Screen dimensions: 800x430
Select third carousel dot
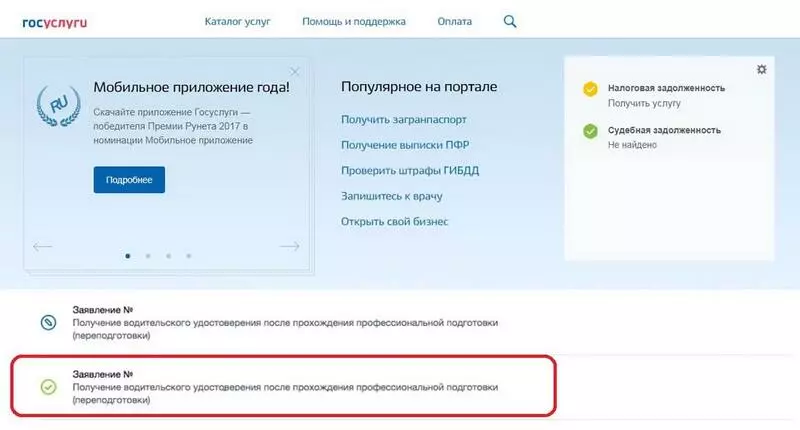tap(168, 256)
